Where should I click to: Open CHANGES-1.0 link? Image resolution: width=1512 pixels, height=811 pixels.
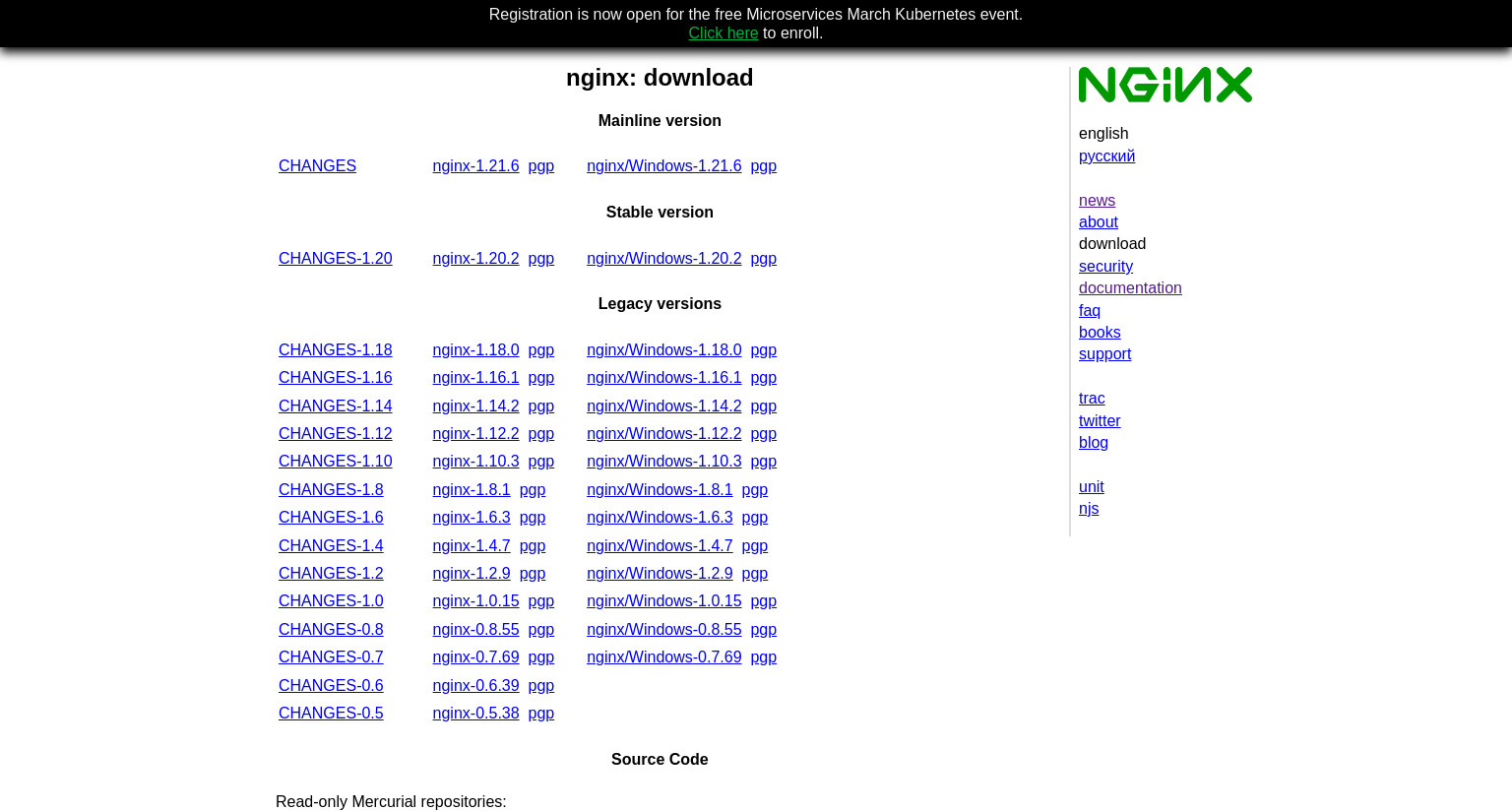click(331, 601)
